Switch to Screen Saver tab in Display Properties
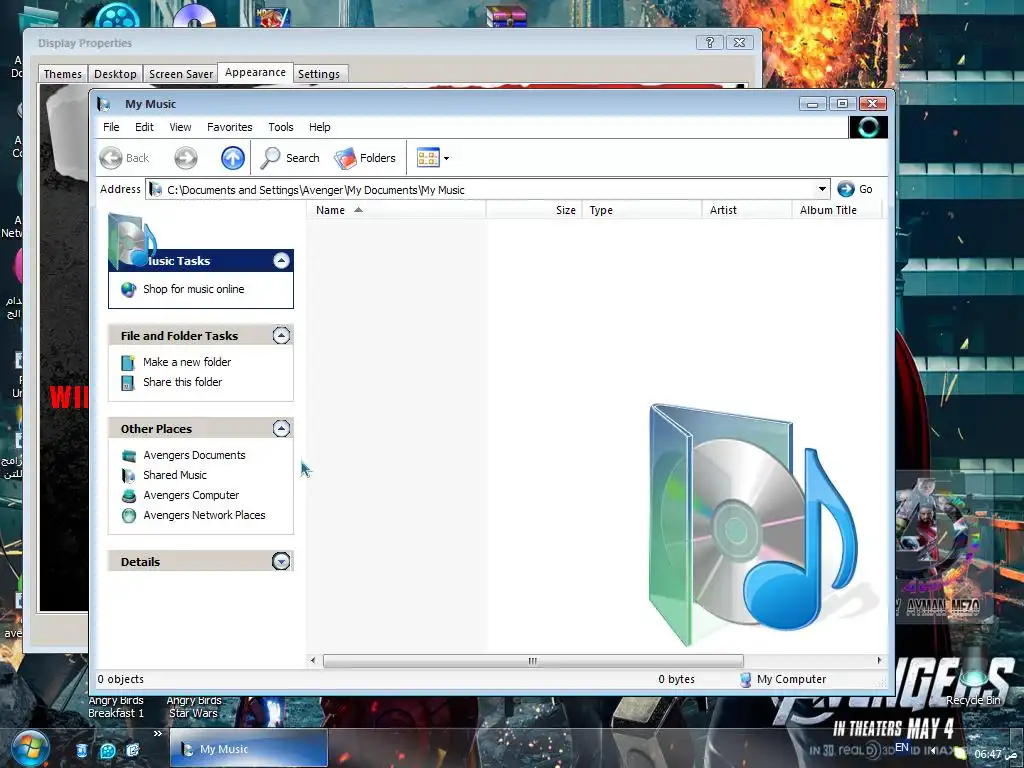1024x768 pixels. (x=181, y=74)
